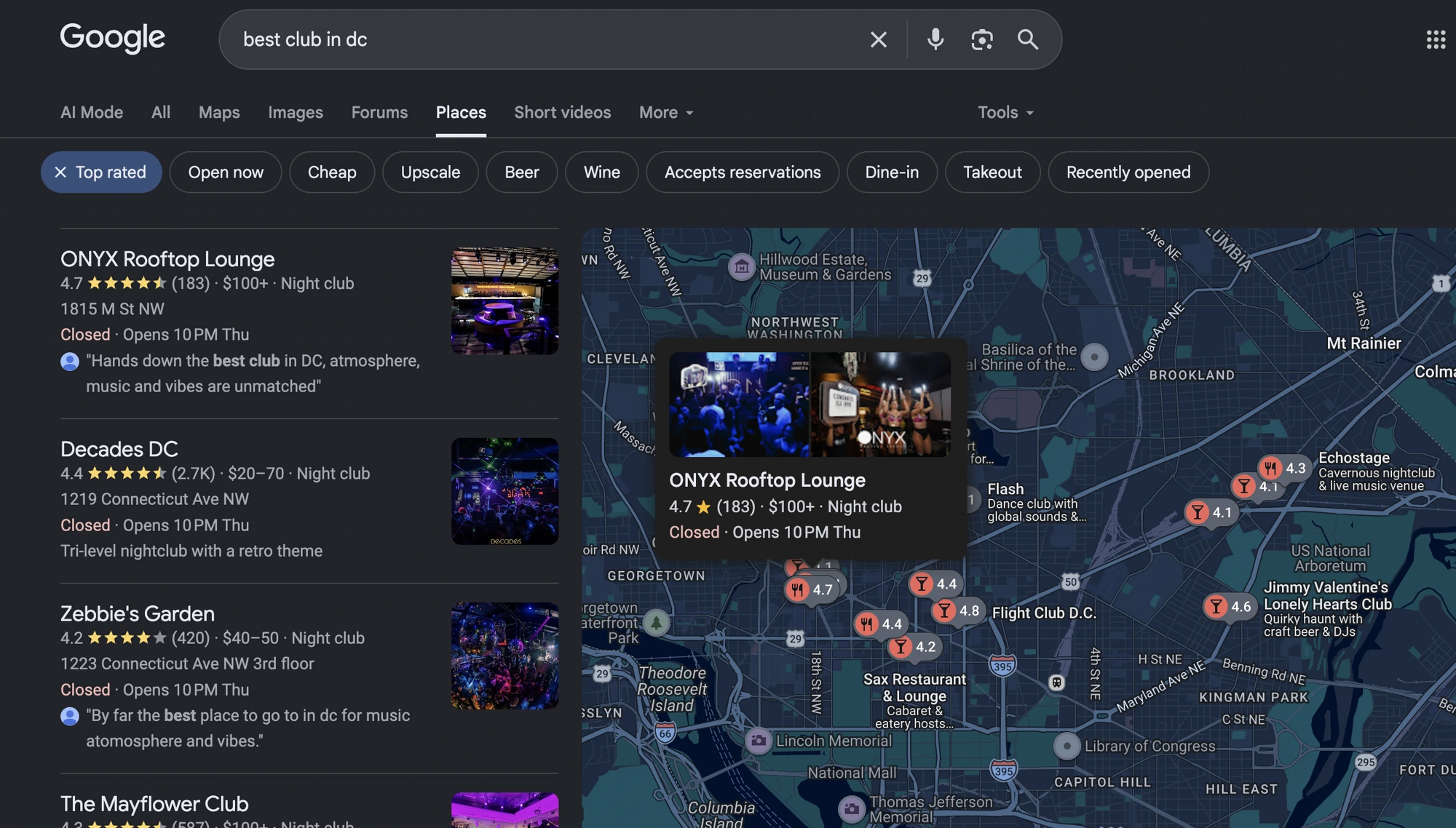This screenshot has height=828, width=1456.
Task: Select the 4.4 restaurant map pin
Action: (x=880, y=624)
